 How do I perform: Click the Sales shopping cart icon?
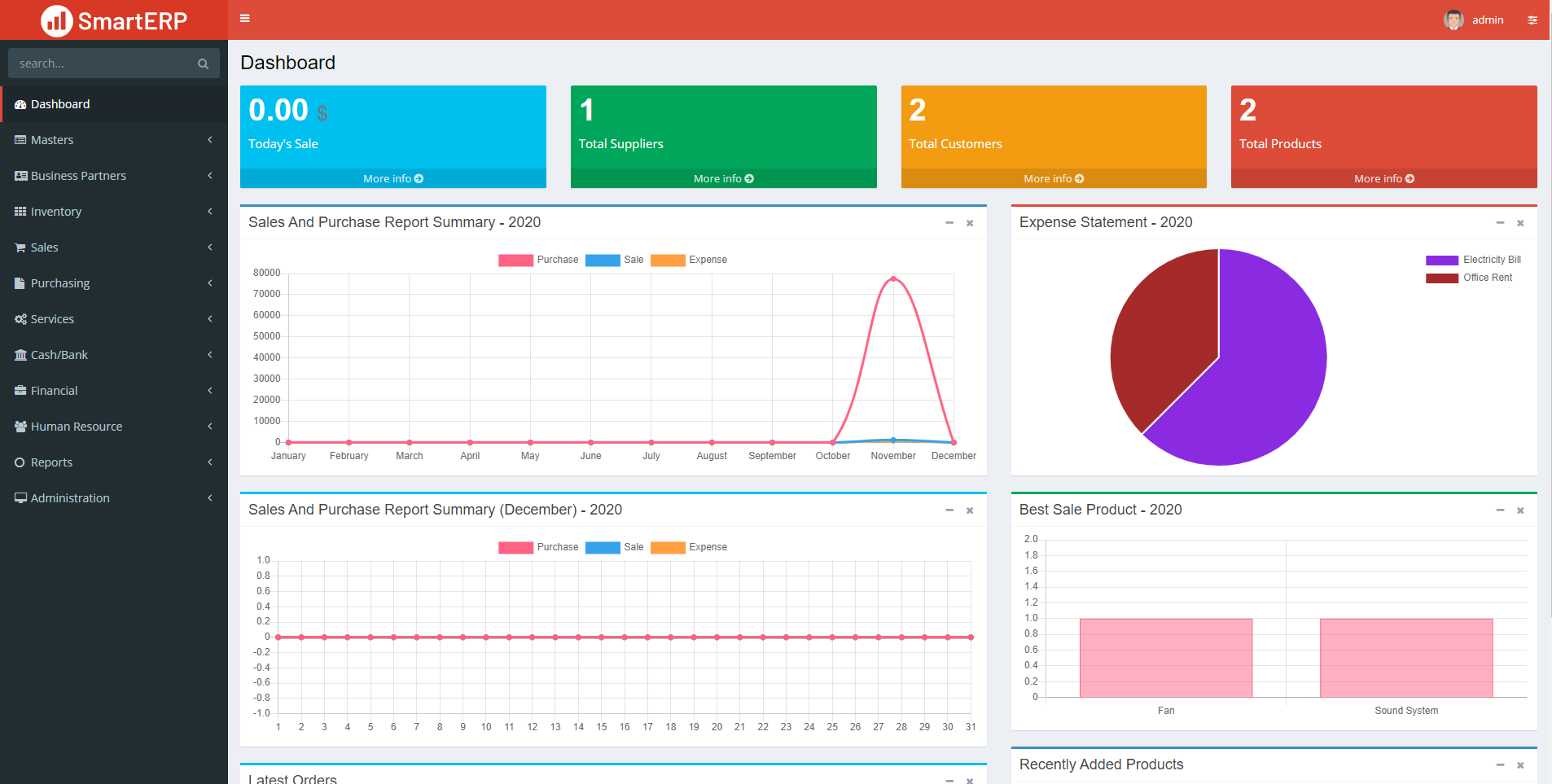click(x=20, y=247)
